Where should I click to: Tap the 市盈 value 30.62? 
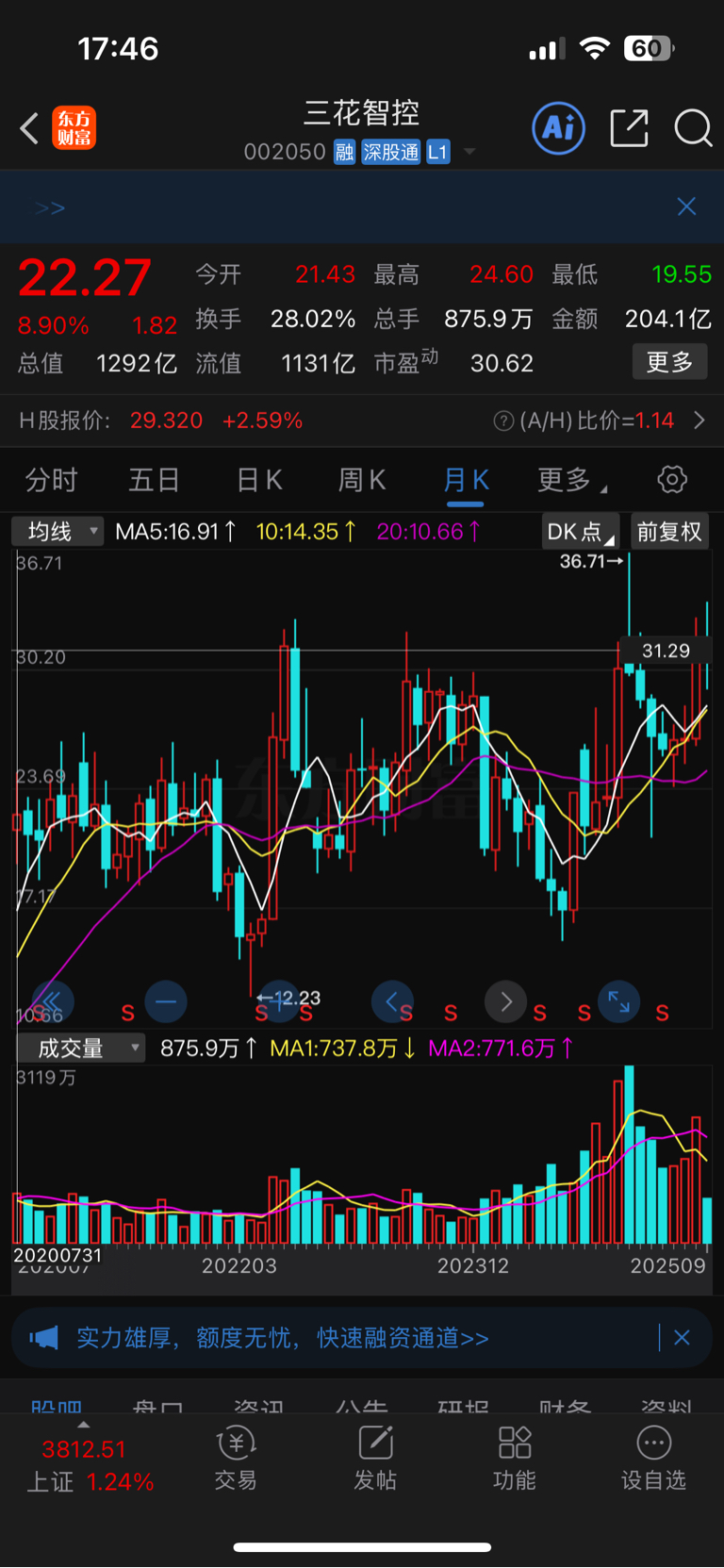coord(502,363)
